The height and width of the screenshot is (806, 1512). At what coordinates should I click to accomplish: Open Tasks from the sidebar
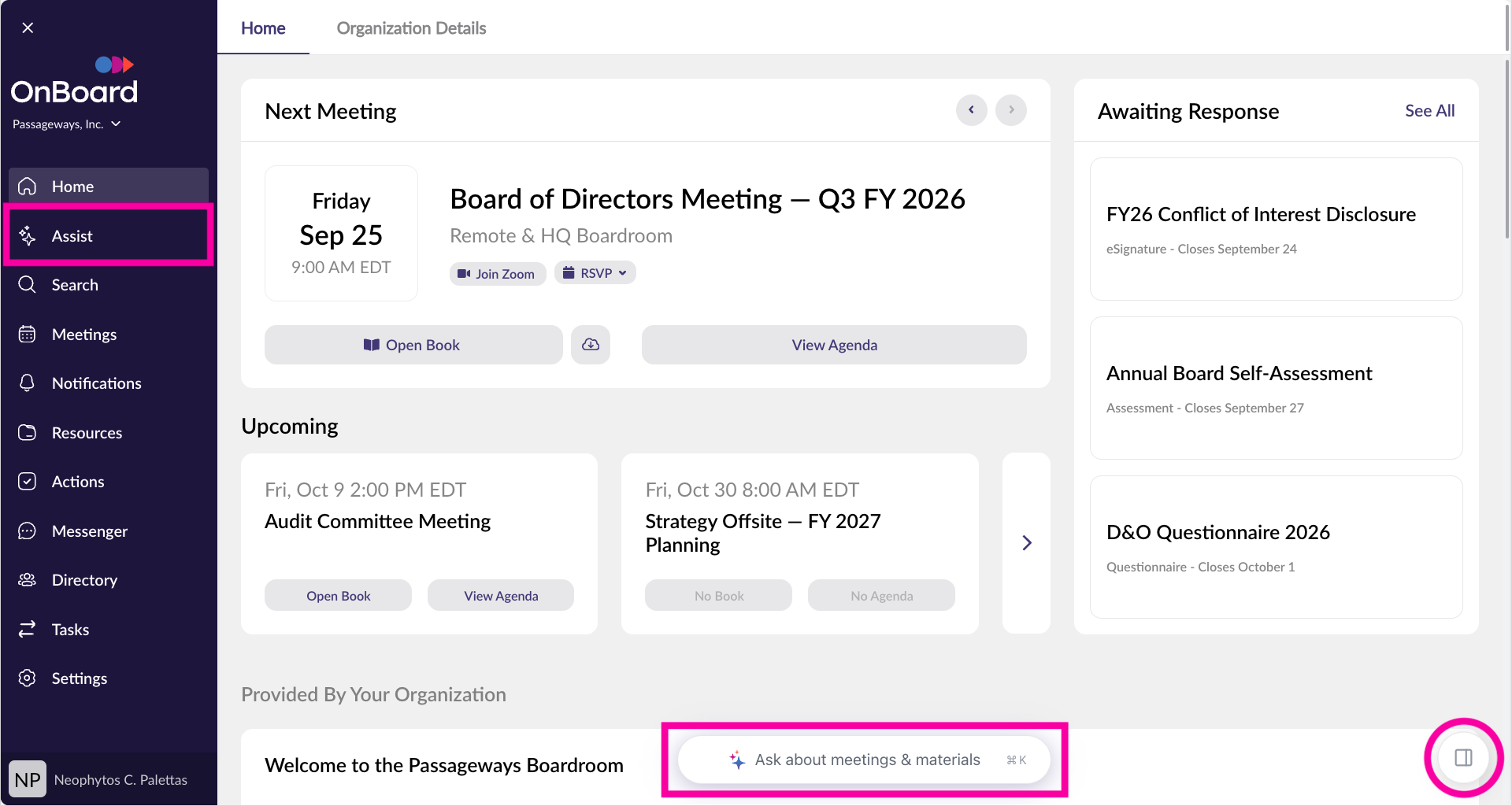coord(109,630)
